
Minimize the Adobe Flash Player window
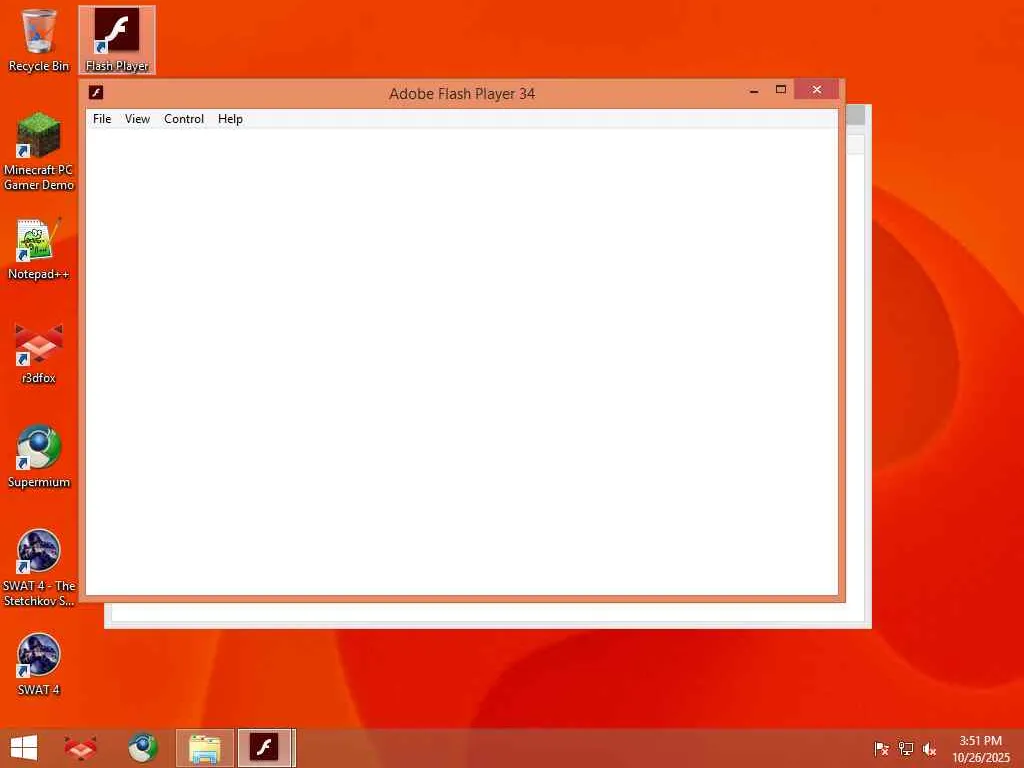(x=754, y=90)
